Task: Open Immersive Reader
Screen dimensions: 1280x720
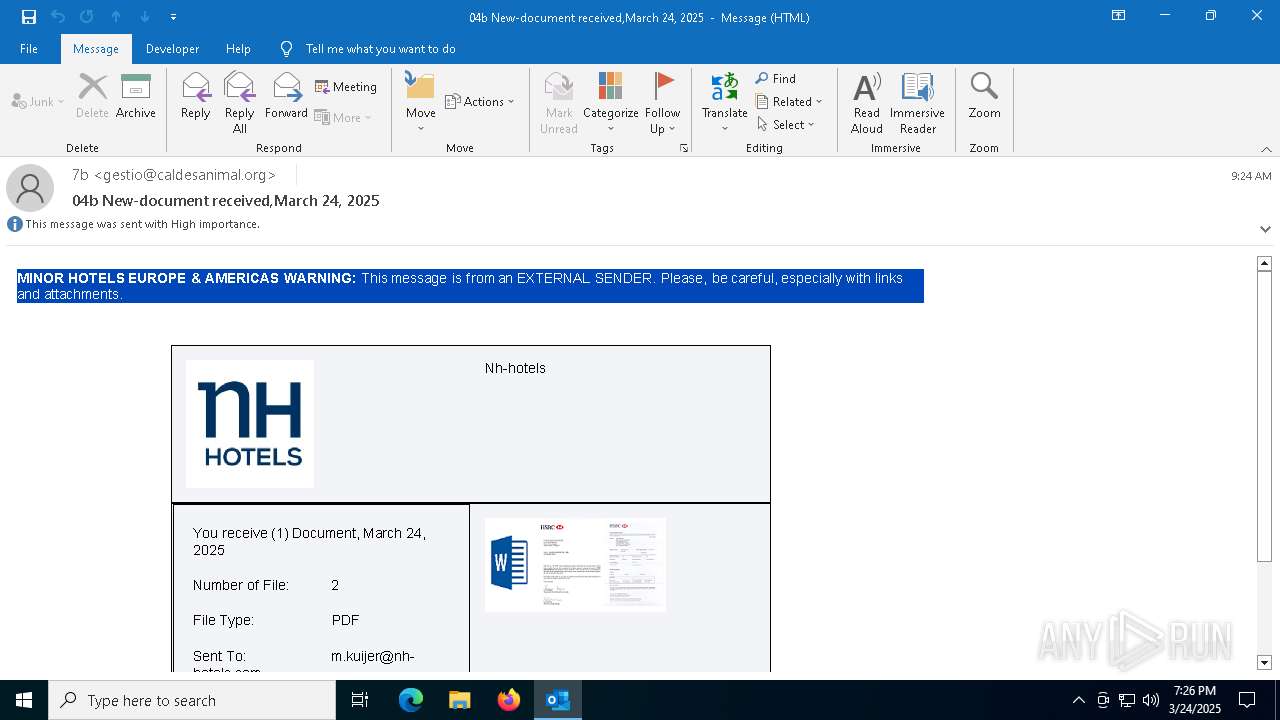Action: 918,102
